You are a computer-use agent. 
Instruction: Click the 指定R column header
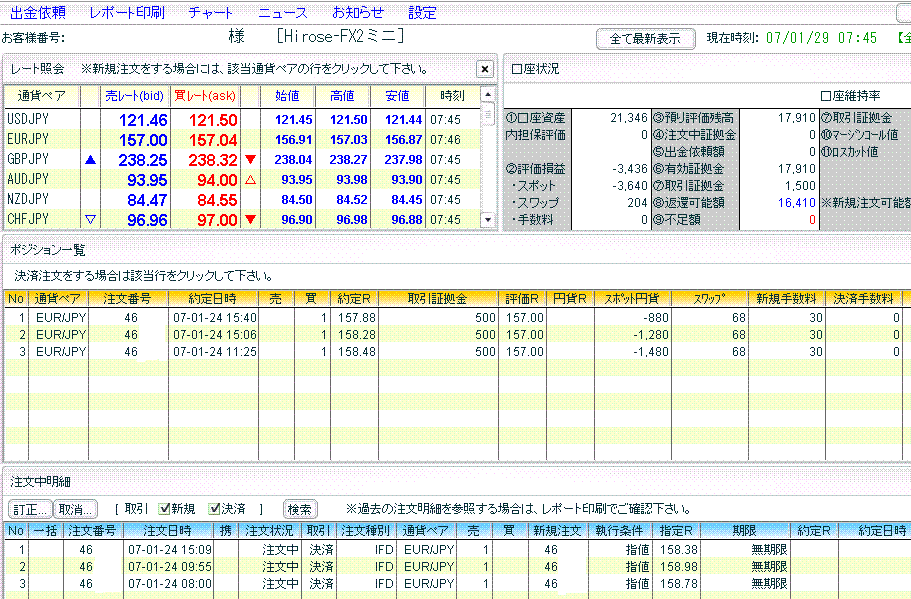(x=676, y=530)
